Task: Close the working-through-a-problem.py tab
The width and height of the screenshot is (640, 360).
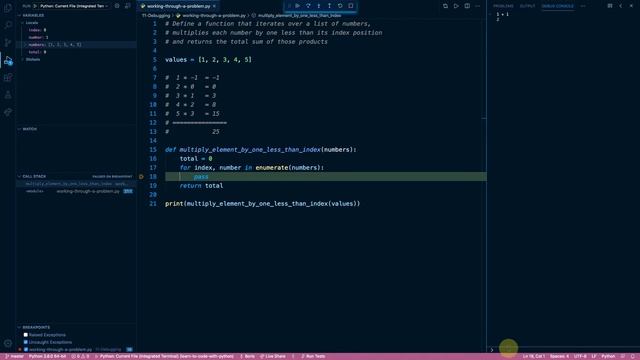Action: (x=214, y=6)
